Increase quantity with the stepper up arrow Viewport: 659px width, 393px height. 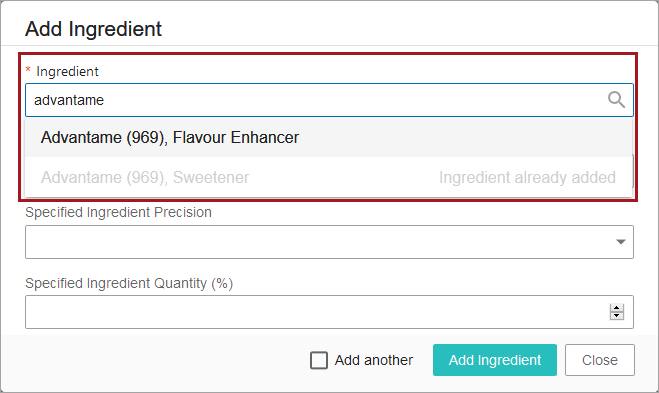tap(617, 308)
